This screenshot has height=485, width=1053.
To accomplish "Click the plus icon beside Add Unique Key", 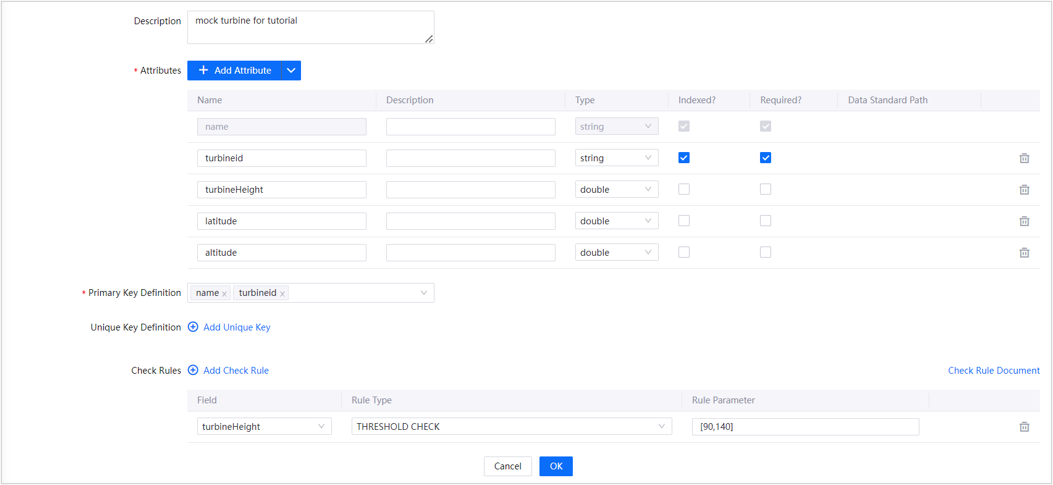I will coord(193,327).
